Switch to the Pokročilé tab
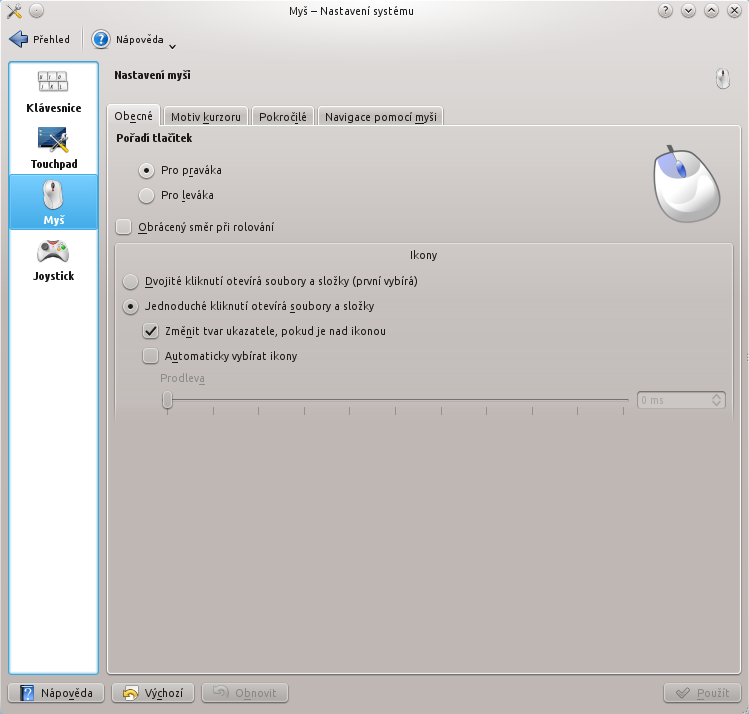Screen dimensions: 749x714 click(283, 117)
